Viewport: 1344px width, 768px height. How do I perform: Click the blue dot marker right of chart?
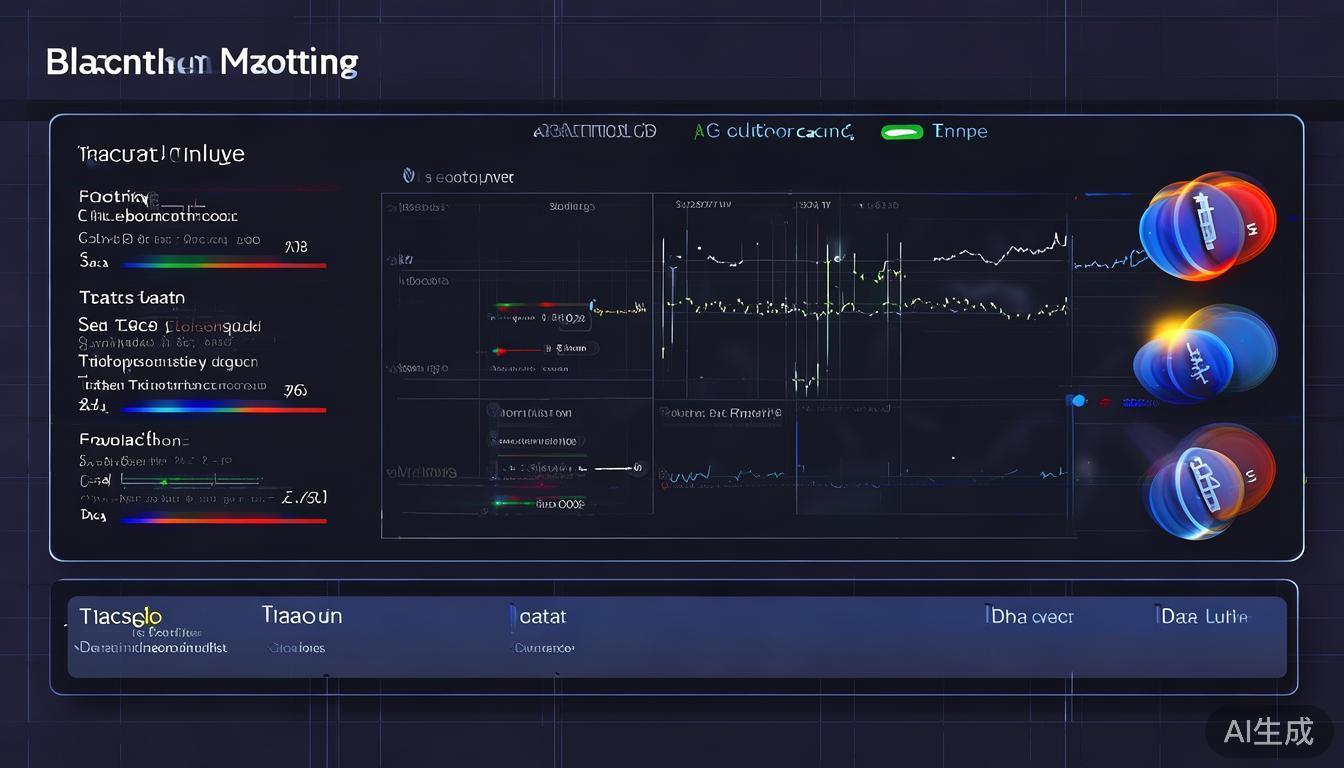[x=1077, y=401]
